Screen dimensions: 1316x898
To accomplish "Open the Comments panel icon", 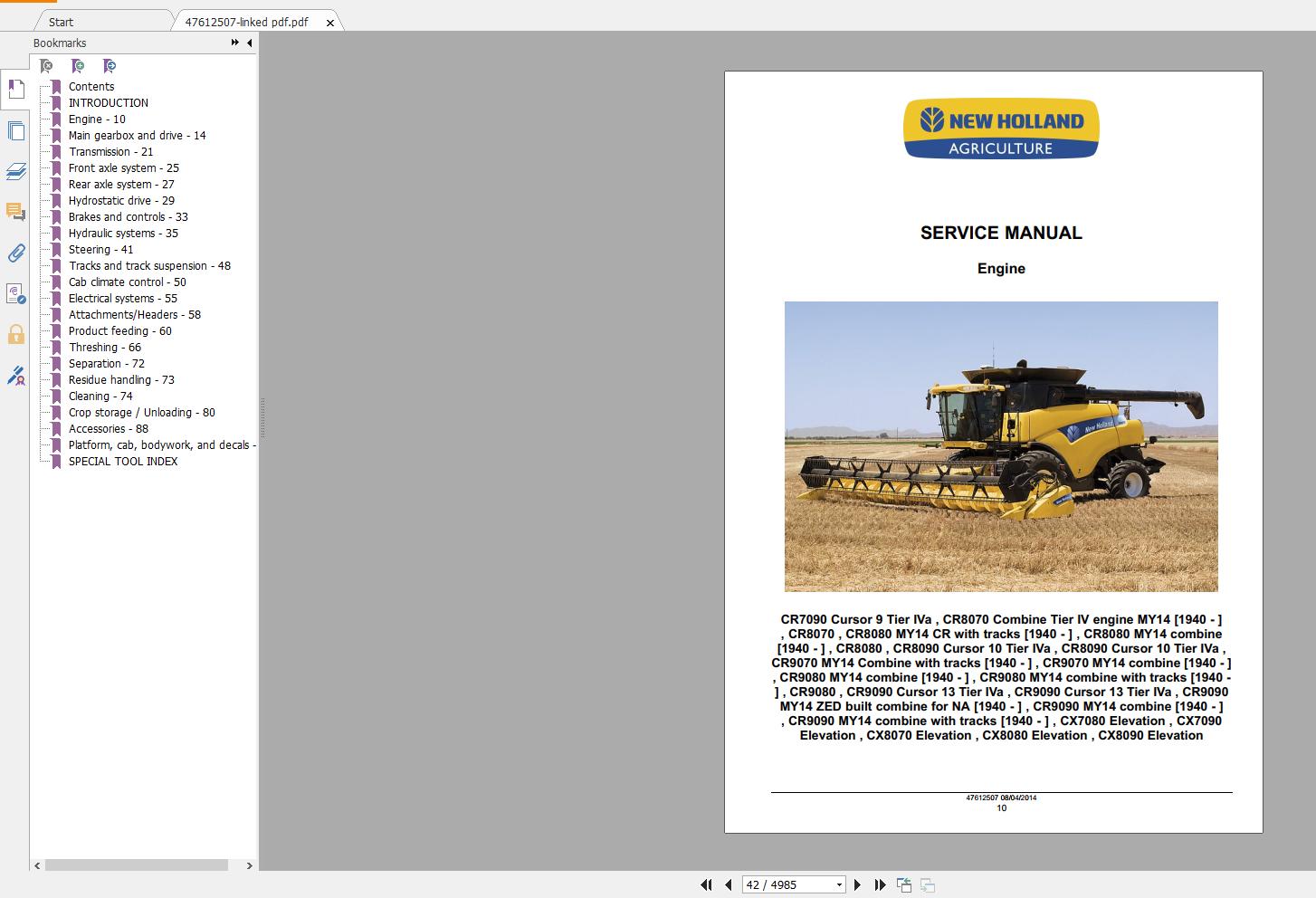I will tap(15, 212).
